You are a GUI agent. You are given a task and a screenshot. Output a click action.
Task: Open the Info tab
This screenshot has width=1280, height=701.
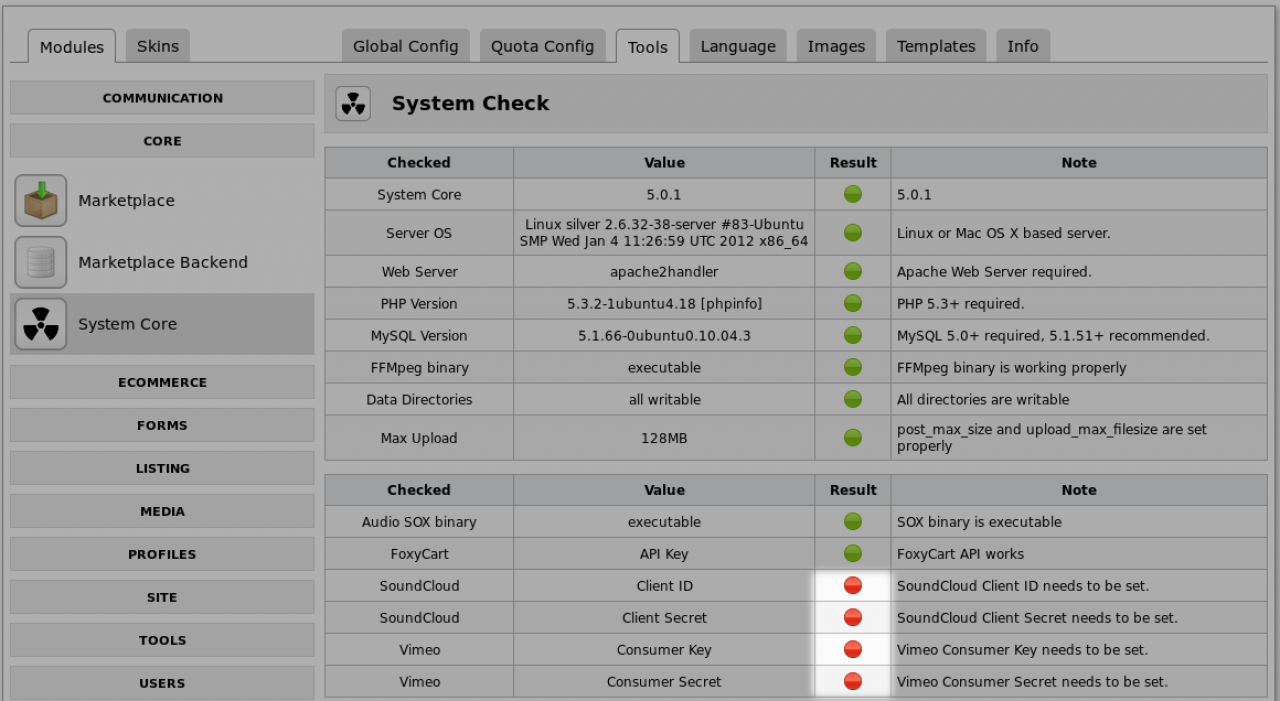(1023, 46)
